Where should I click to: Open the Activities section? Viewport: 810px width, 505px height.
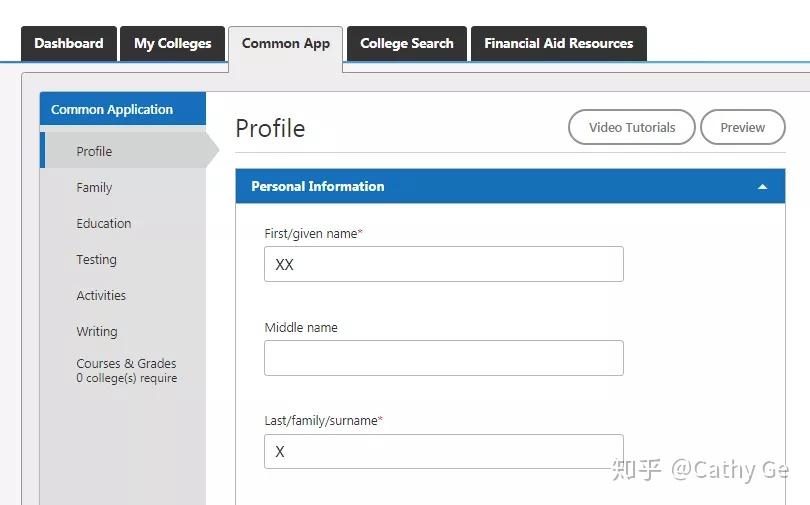tap(101, 295)
